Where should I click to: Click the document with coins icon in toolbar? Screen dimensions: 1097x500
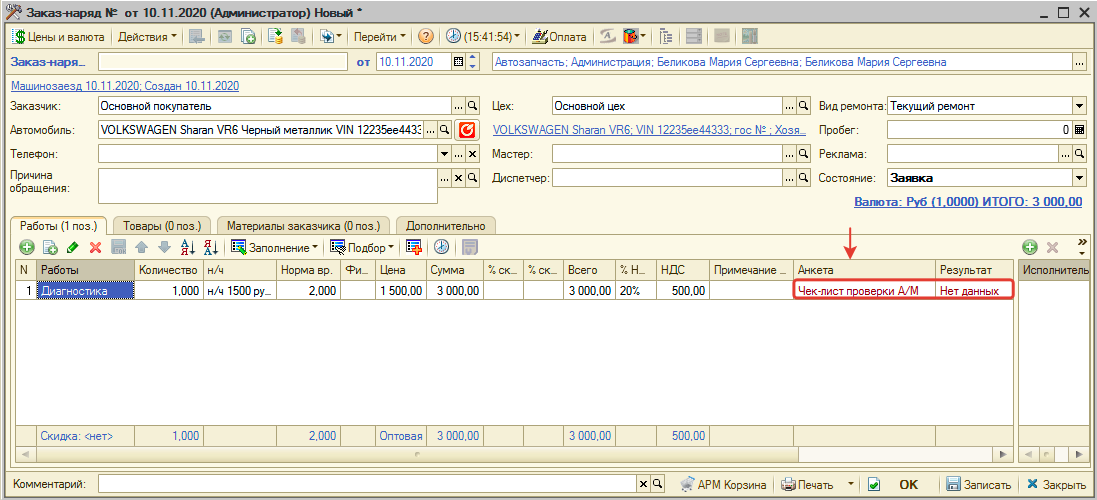[x=276, y=37]
